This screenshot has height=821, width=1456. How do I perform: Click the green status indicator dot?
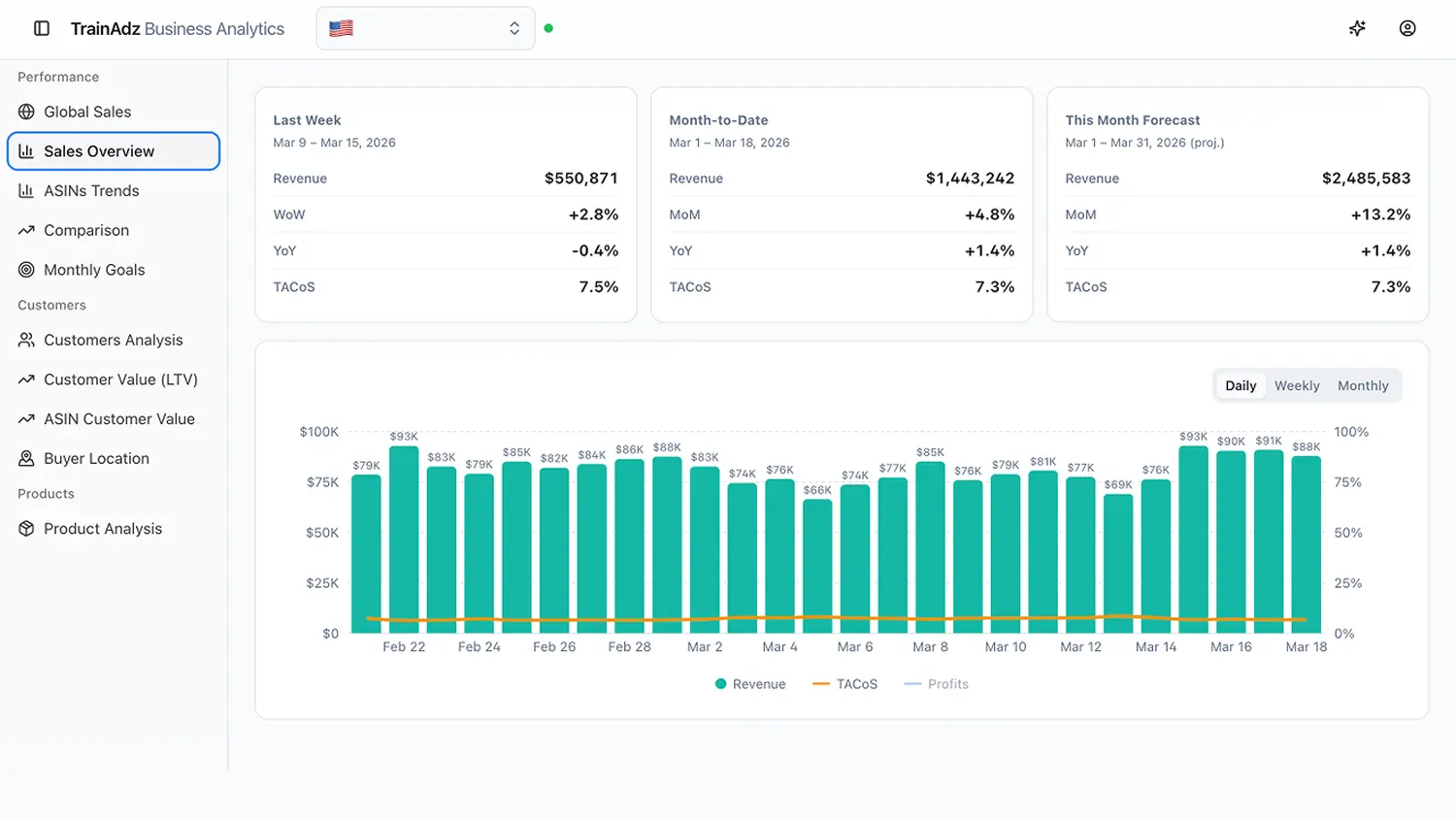pos(548,29)
